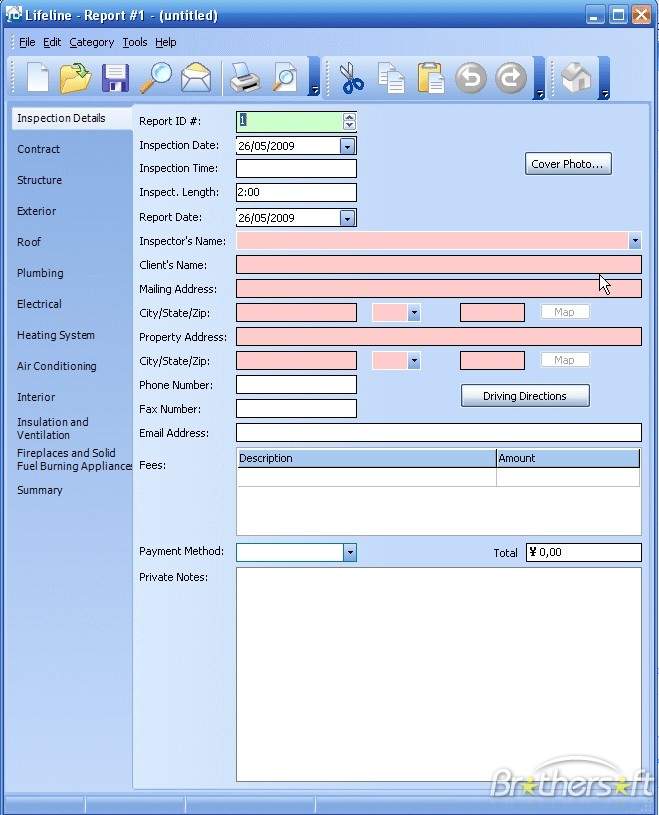The width and height of the screenshot is (659, 815).
Task: Click the Private Notes text area
Action: (439, 674)
